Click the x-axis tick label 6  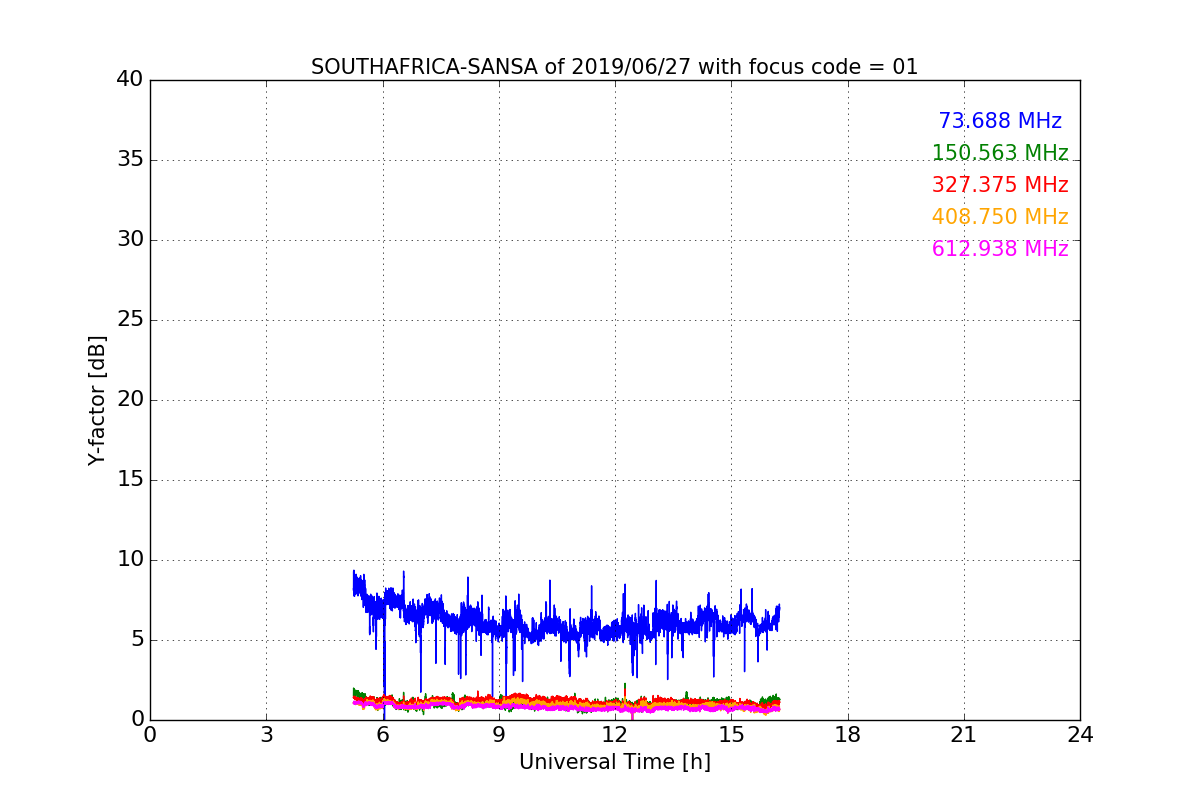[x=383, y=734]
